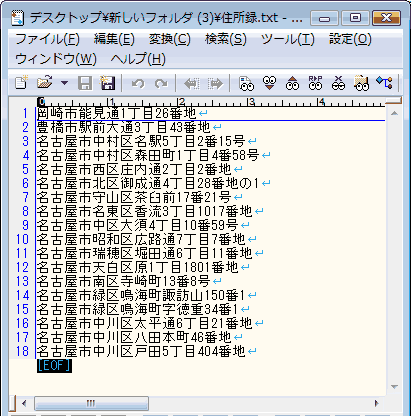Click the find next downward binoculars icon
The width and height of the screenshot is (411, 416).
[x=269, y=83]
